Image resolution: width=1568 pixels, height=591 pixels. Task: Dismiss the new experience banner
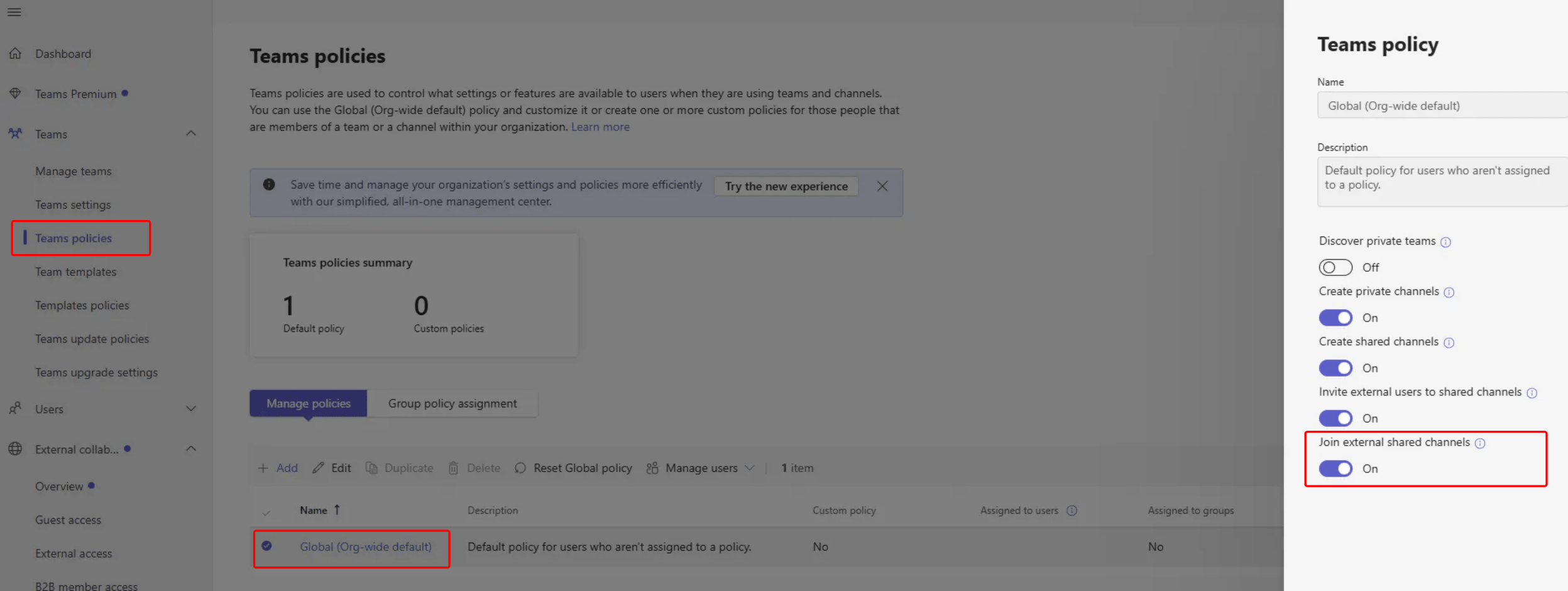(x=882, y=186)
